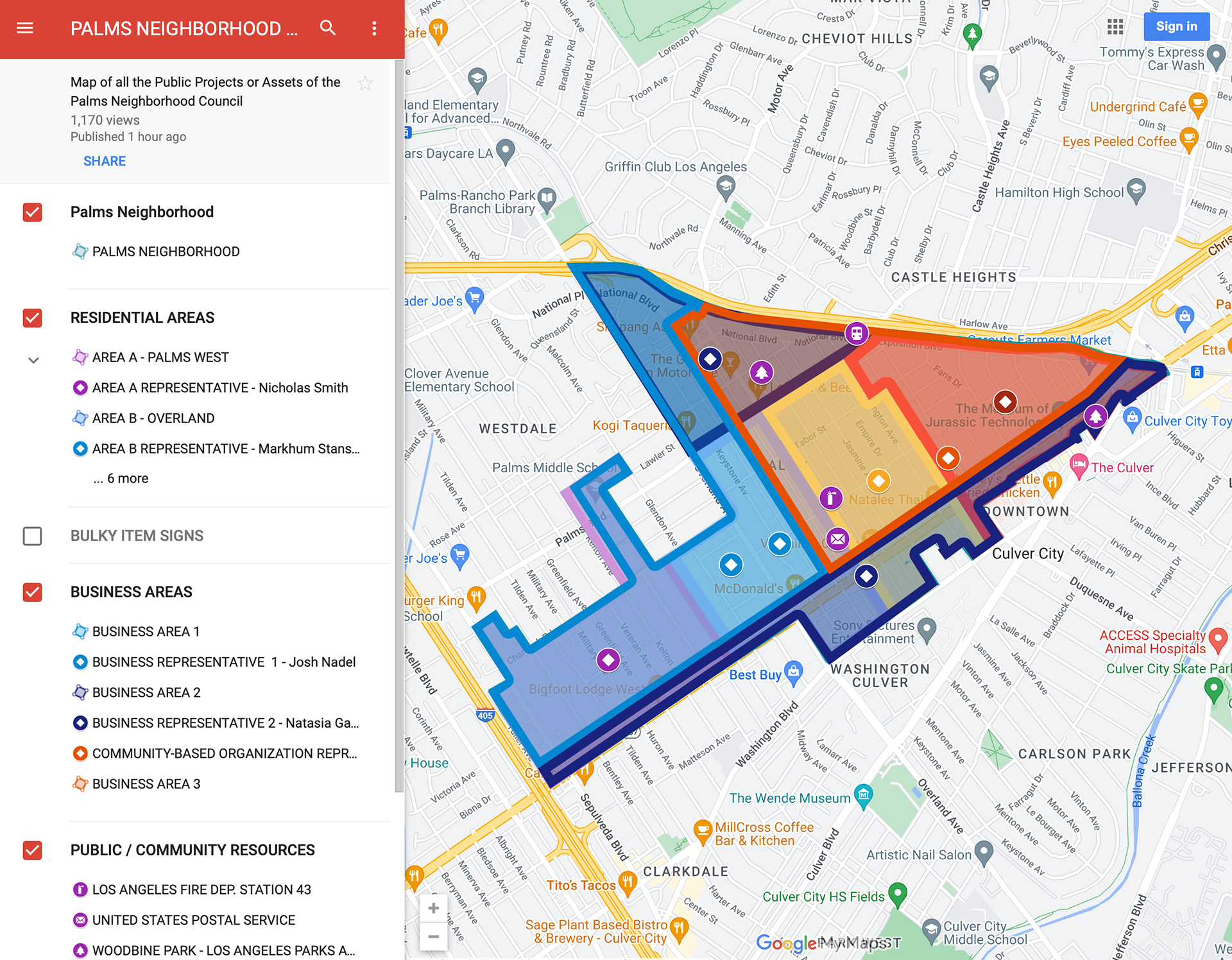Collapse the Residential Areas item list chevron
The image size is (1232, 960).
click(33, 360)
